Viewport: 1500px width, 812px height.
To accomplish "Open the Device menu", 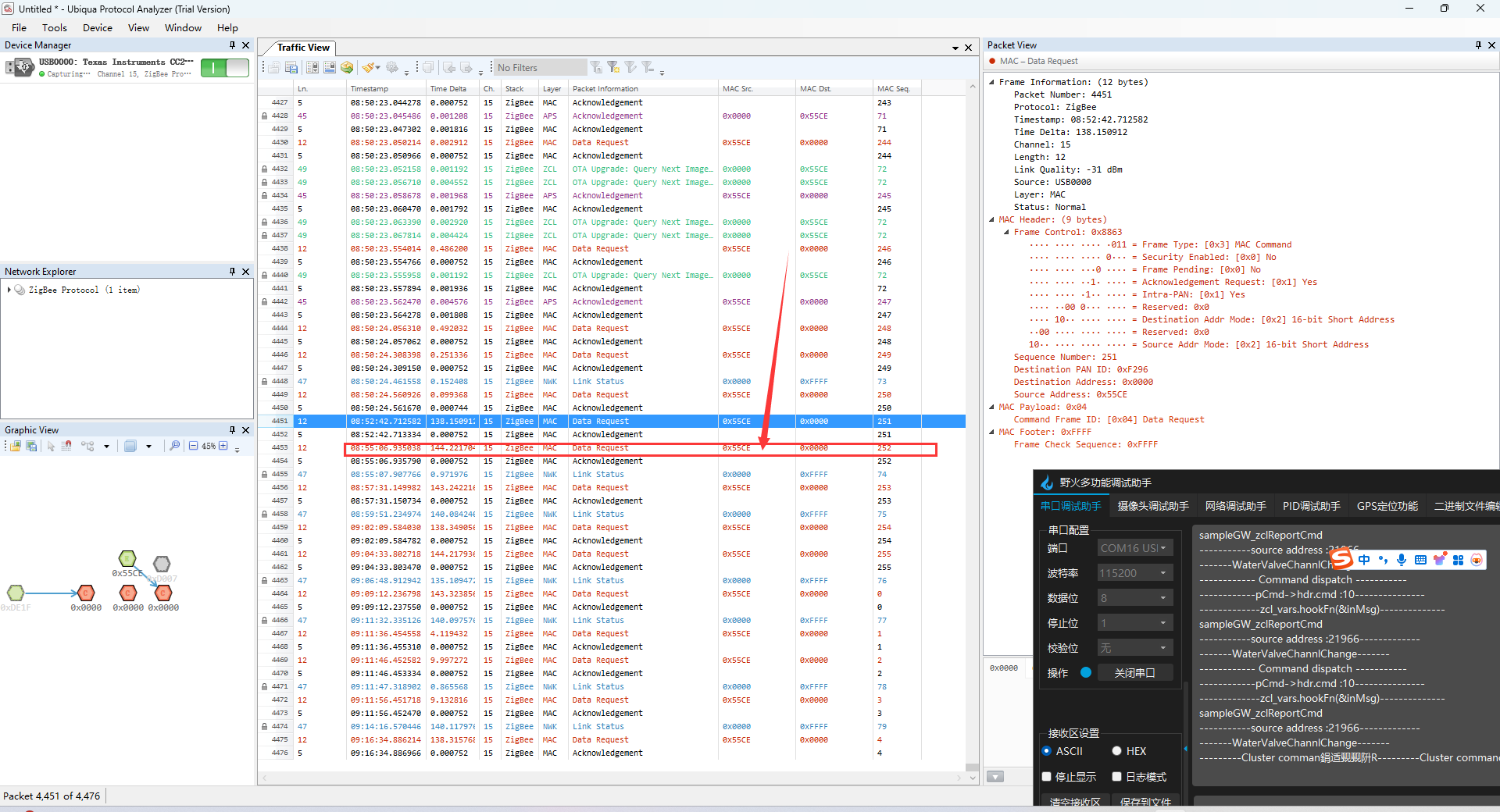I will pyautogui.click(x=98, y=28).
